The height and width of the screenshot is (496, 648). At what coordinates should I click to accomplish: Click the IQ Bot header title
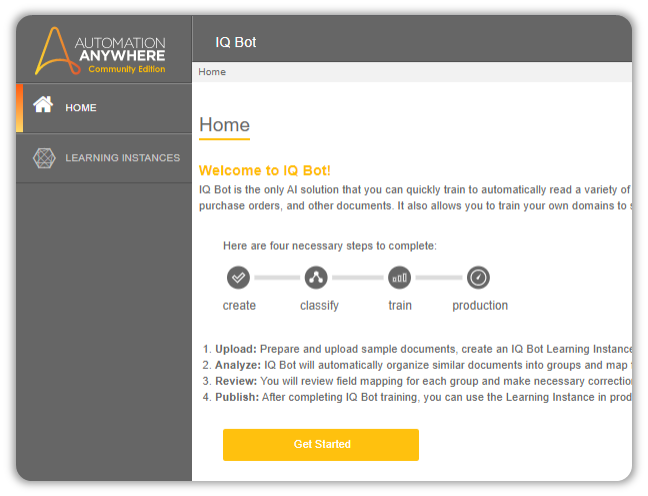236,42
